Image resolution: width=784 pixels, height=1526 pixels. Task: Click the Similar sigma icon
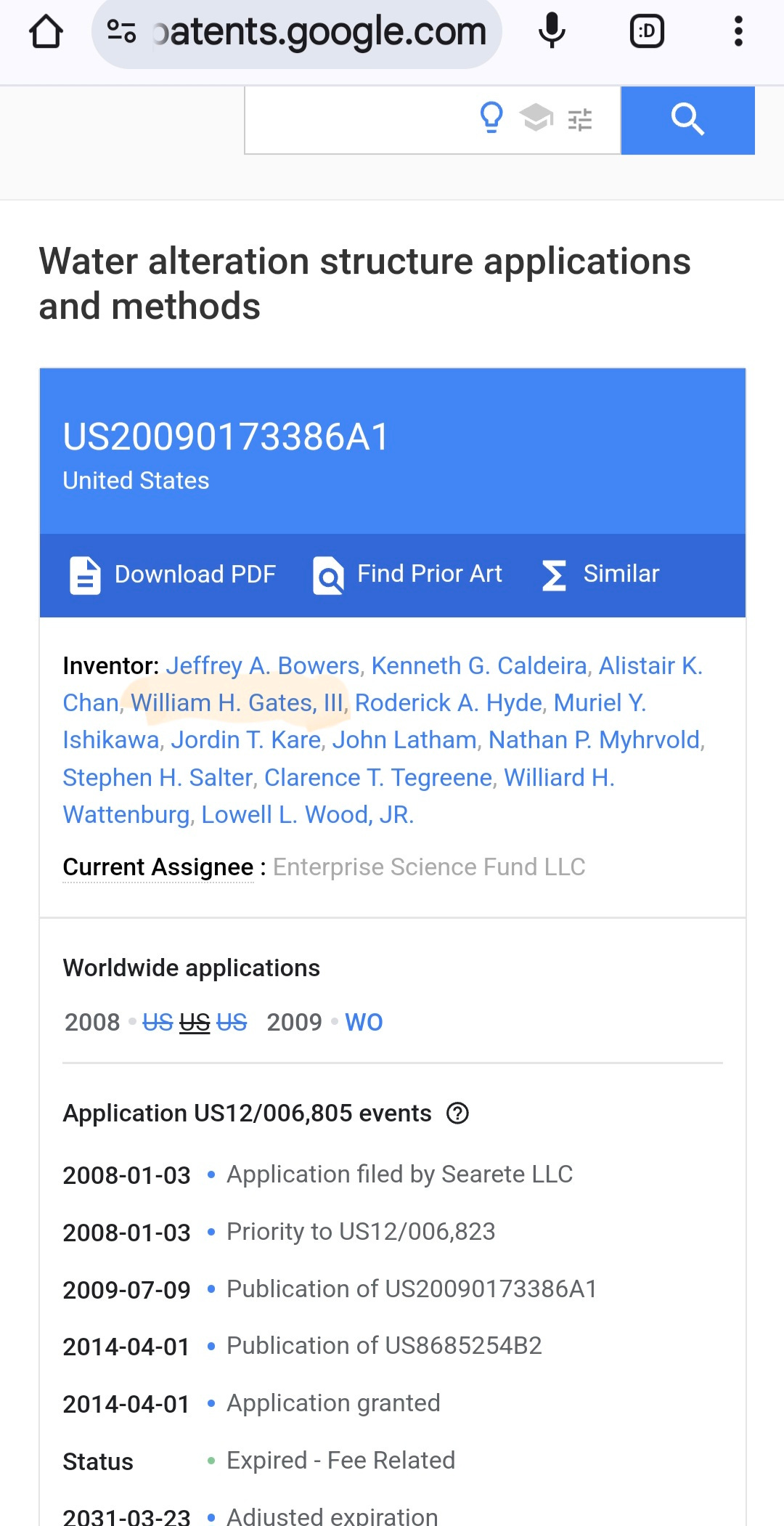pos(554,575)
